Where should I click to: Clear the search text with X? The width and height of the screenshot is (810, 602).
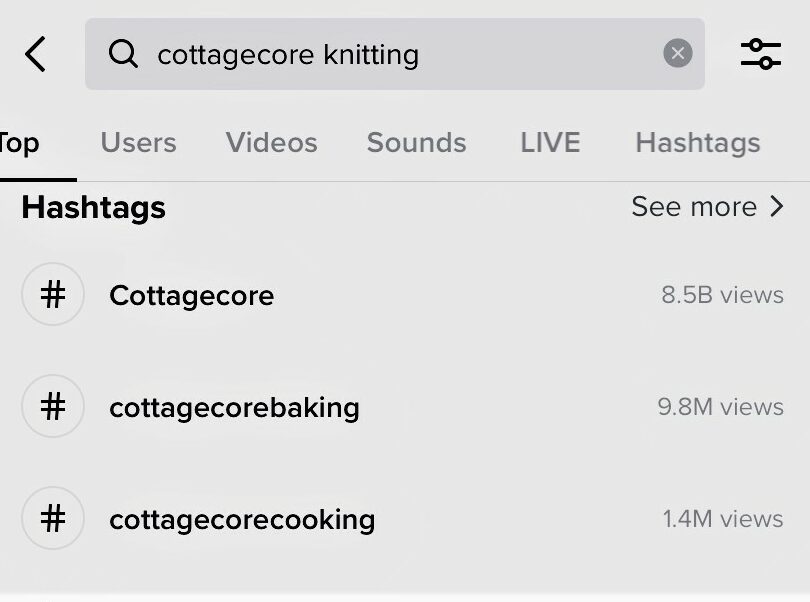[677, 54]
